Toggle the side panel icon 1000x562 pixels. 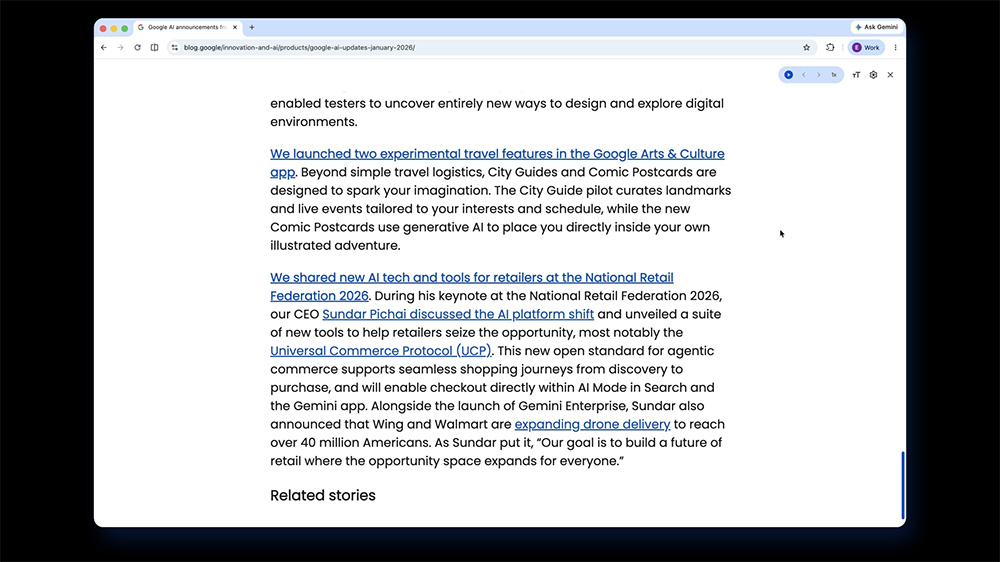(x=154, y=47)
